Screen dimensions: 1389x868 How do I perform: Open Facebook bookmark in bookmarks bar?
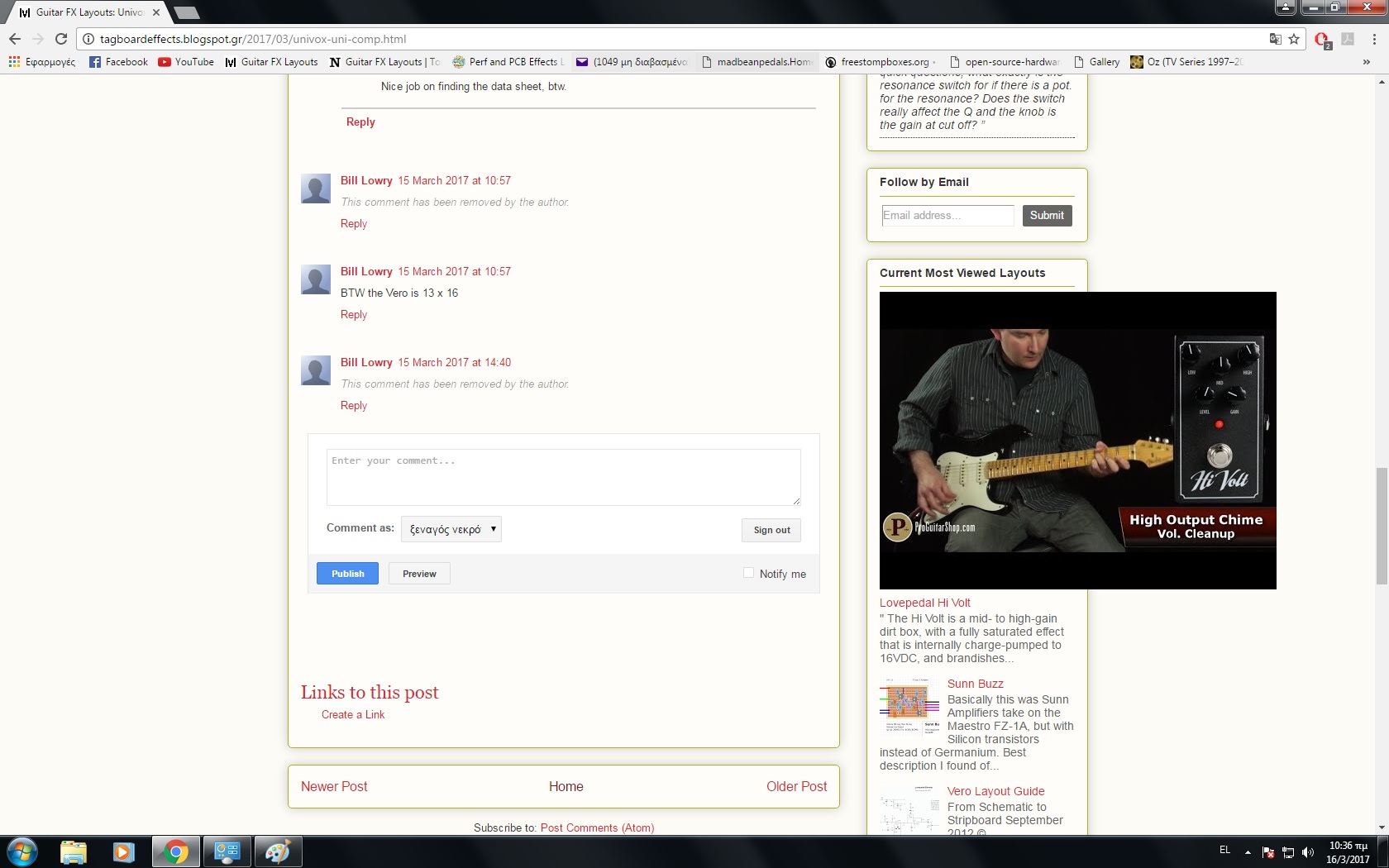(x=118, y=62)
